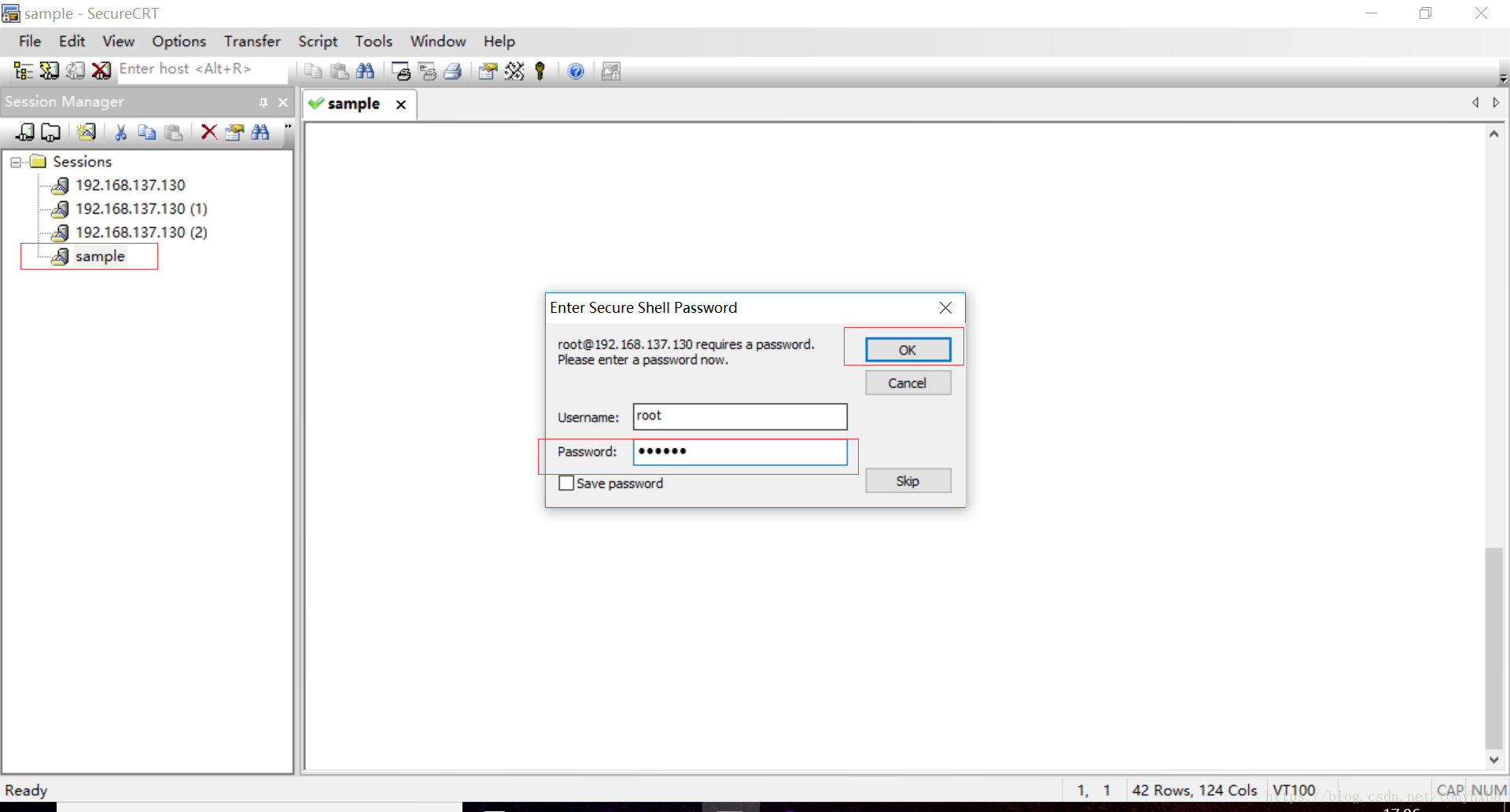Open main toolbar options dropdown arrow
Screen dimensions: 1510x812
(x=1503, y=77)
